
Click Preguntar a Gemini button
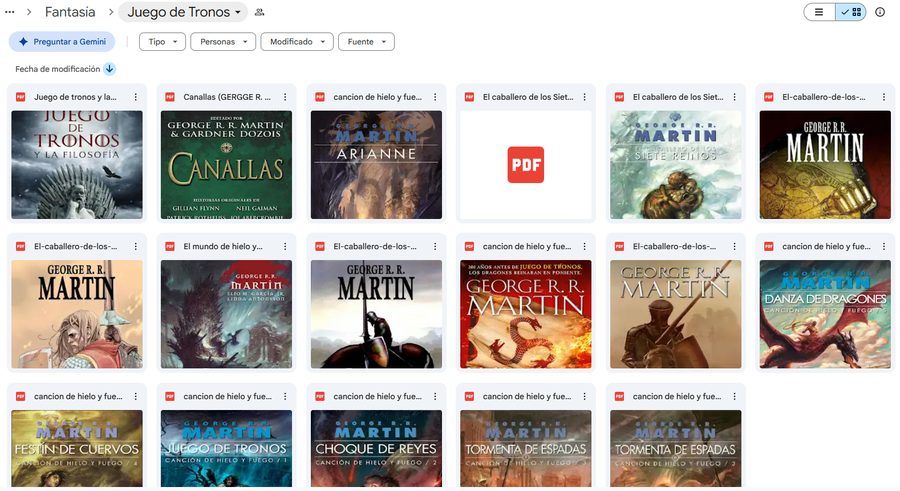pyautogui.click(x=62, y=41)
